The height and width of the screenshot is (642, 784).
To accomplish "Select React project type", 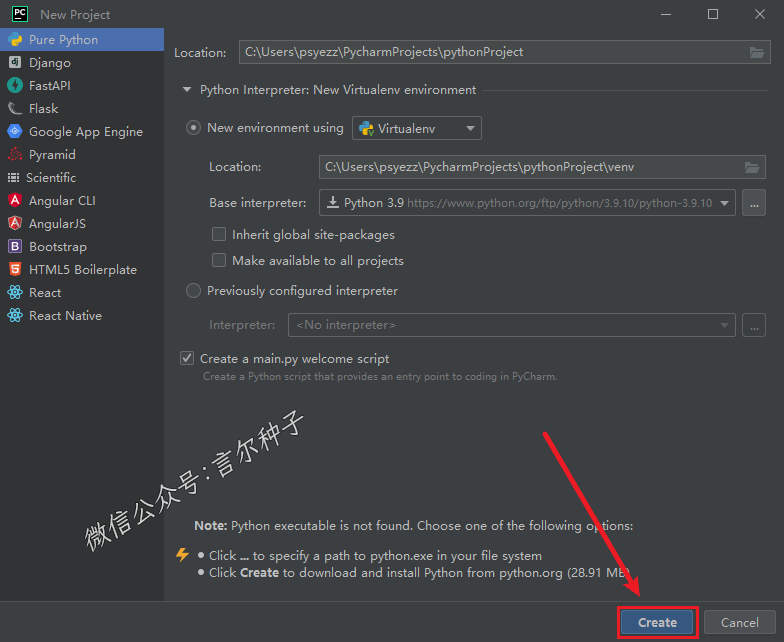I will [82, 292].
